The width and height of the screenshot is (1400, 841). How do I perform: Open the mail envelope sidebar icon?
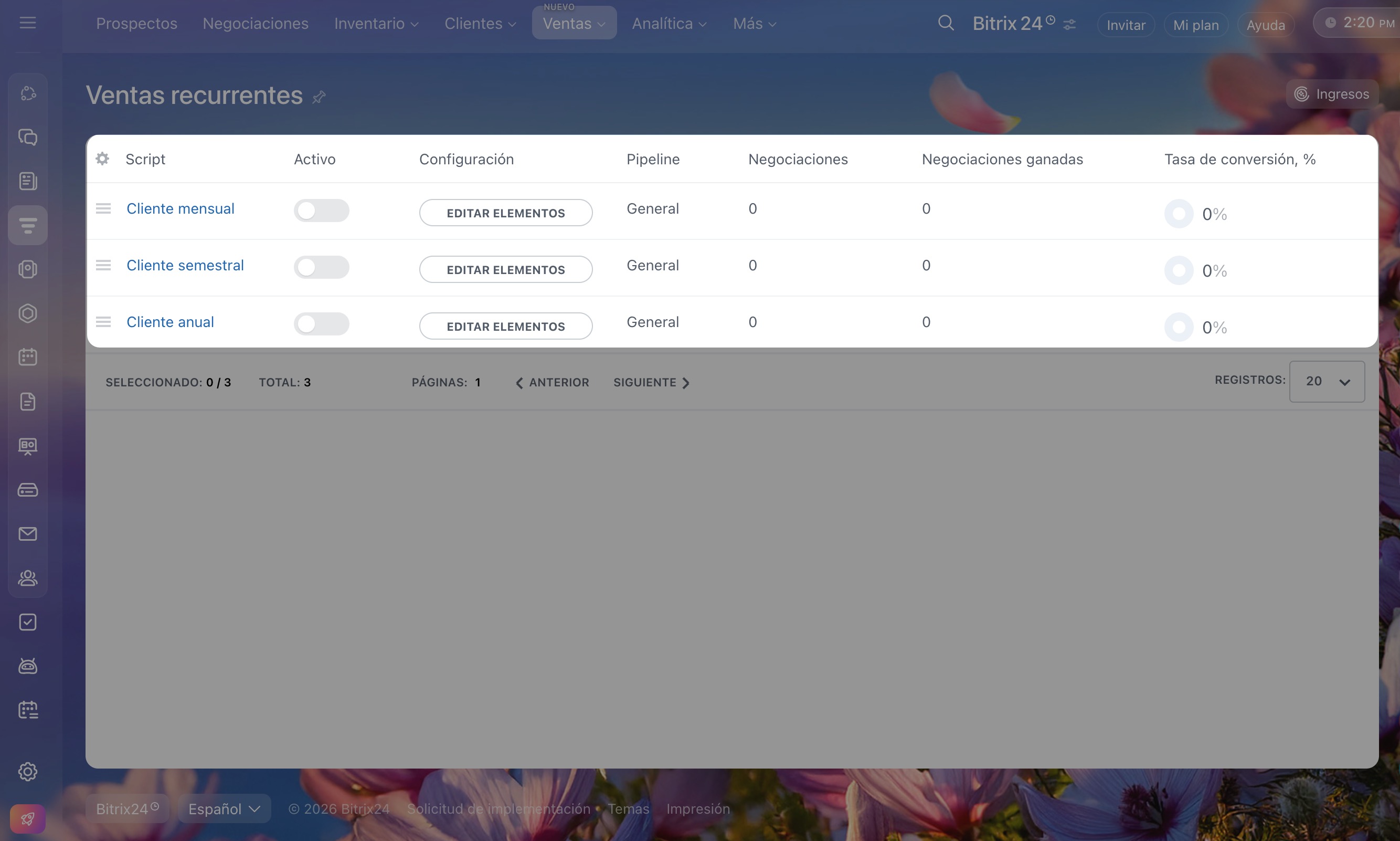(28, 534)
